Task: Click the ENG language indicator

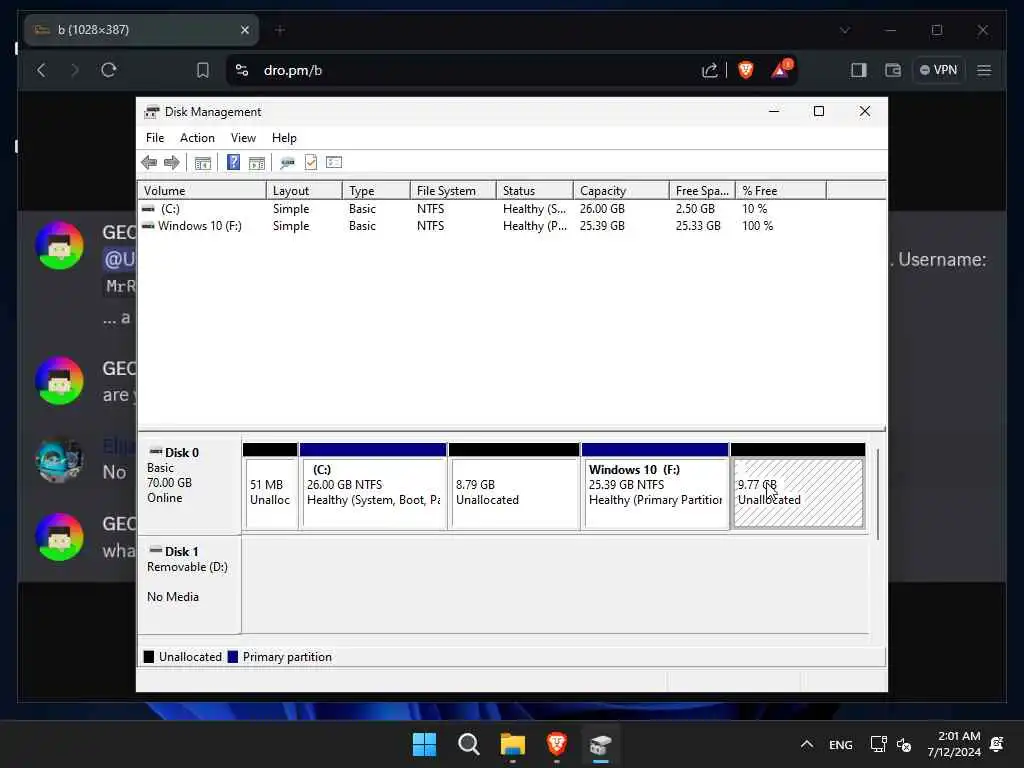Action: pos(840,745)
